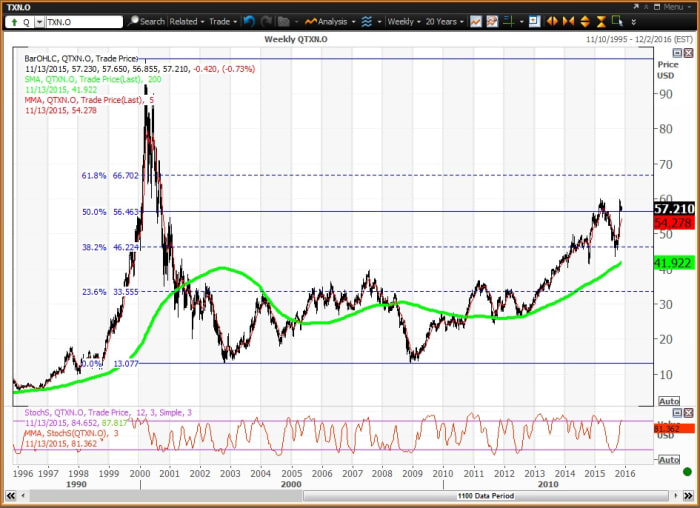700x508 pixels.
Task: Click the vertical expand orange arrows icon
Action: 583,21
